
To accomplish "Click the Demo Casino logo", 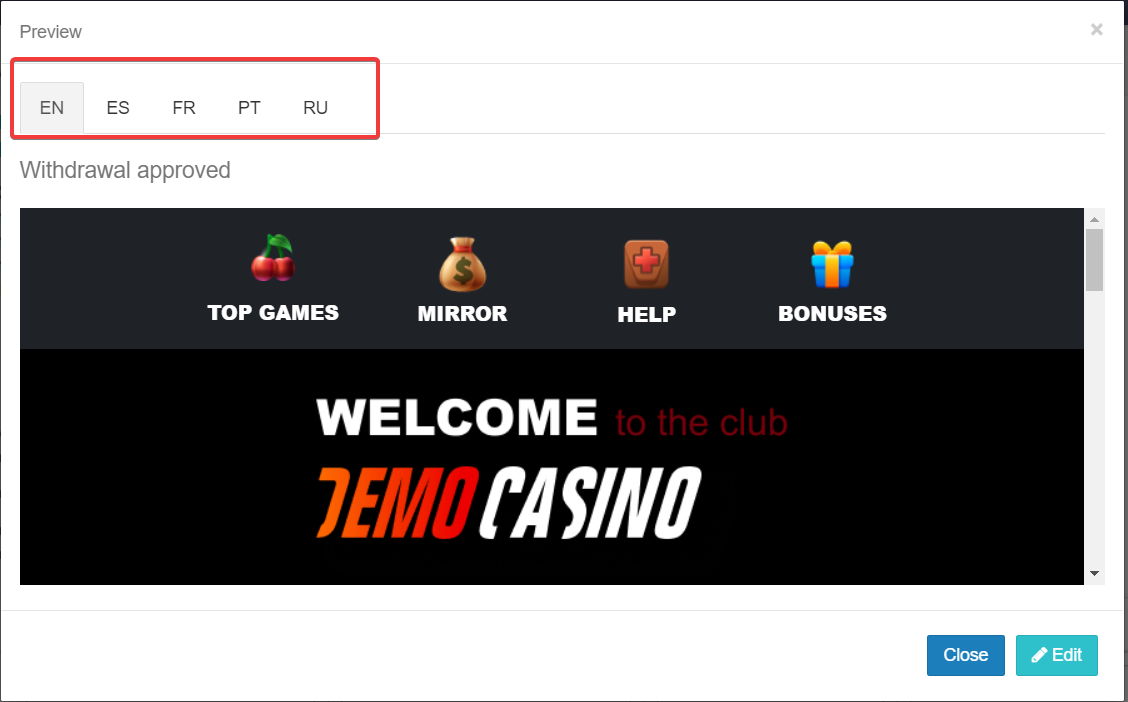I will (509, 503).
